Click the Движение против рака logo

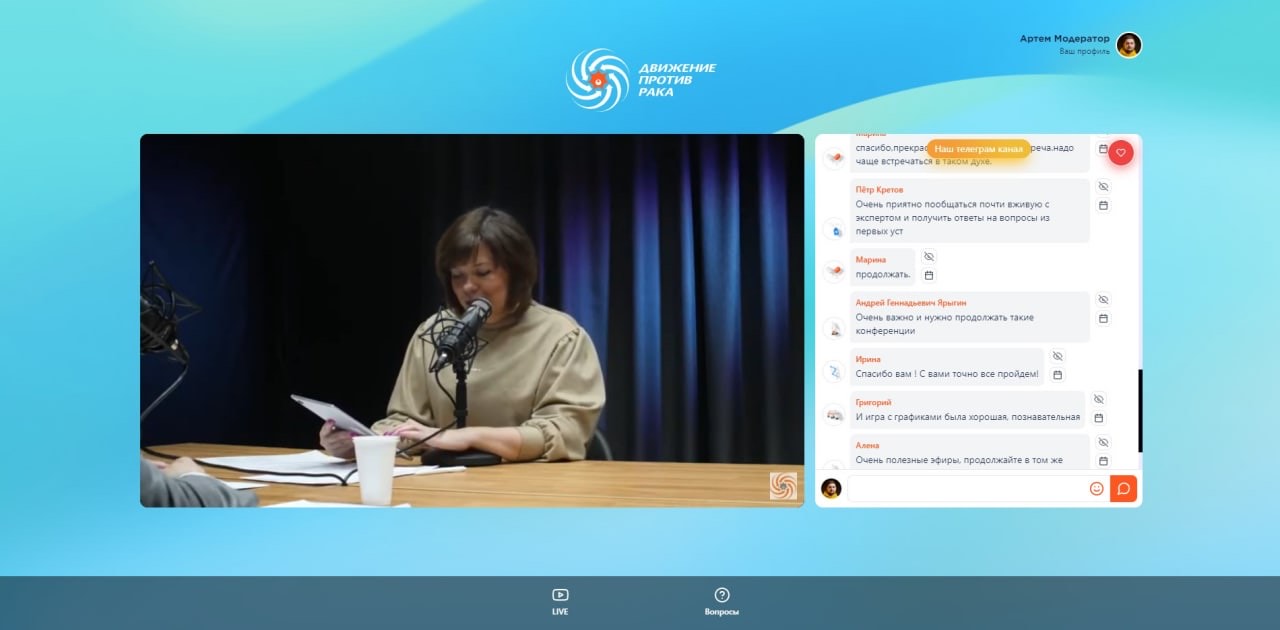641,80
